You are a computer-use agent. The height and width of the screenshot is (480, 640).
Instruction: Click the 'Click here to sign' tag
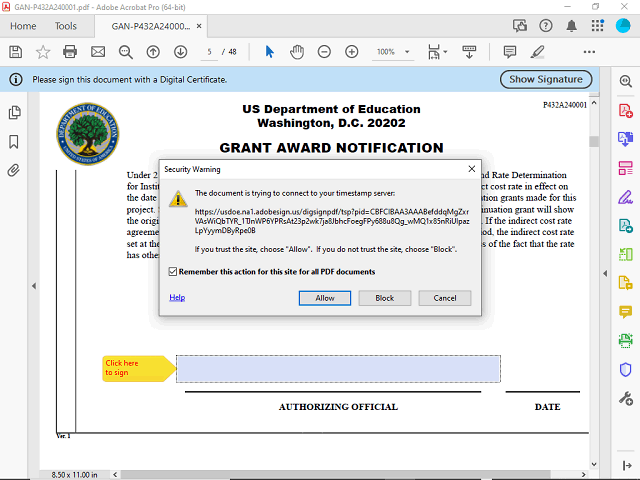[x=139, y=369]
